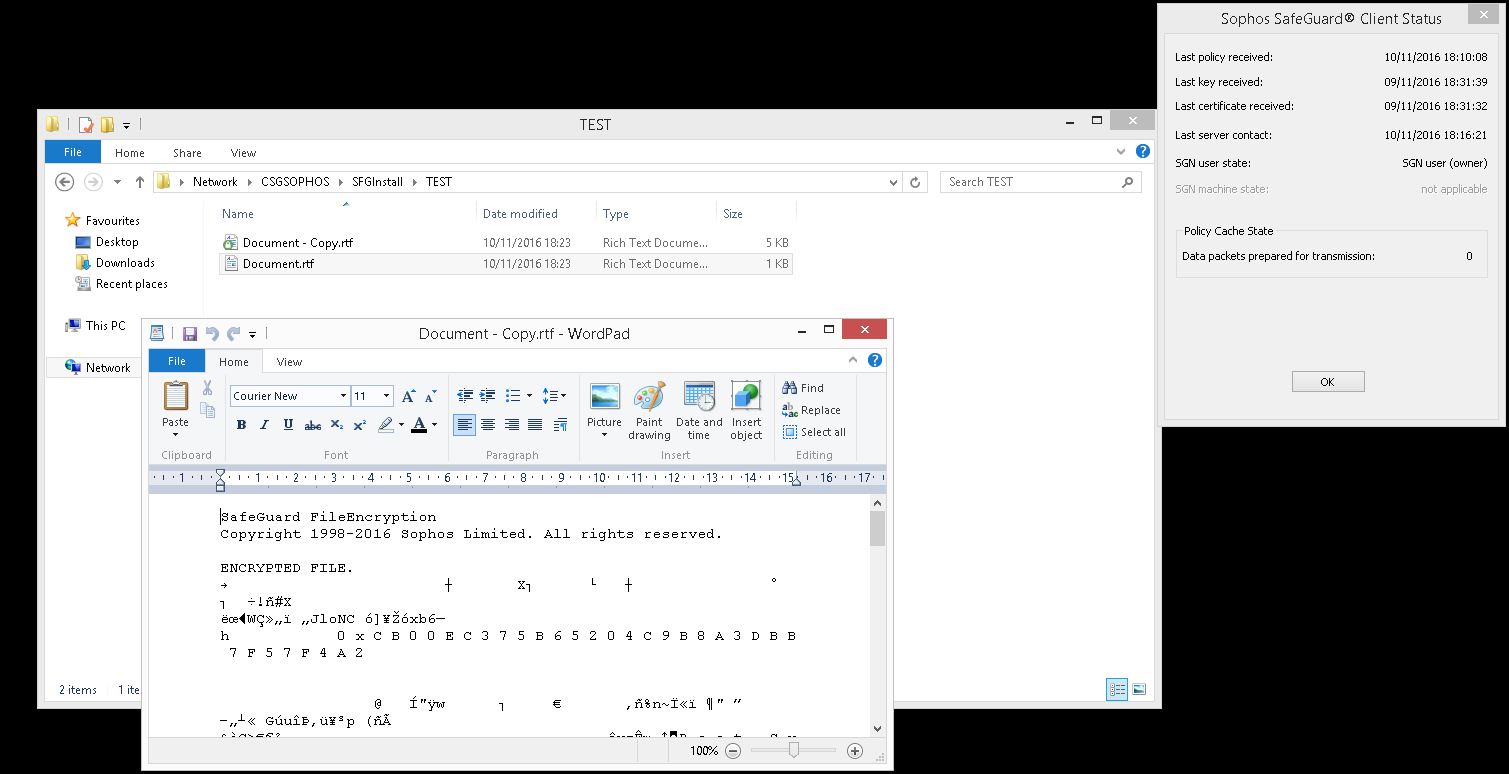
Task: Insert a Paint drawing
Action: click(x=649, y=410)
